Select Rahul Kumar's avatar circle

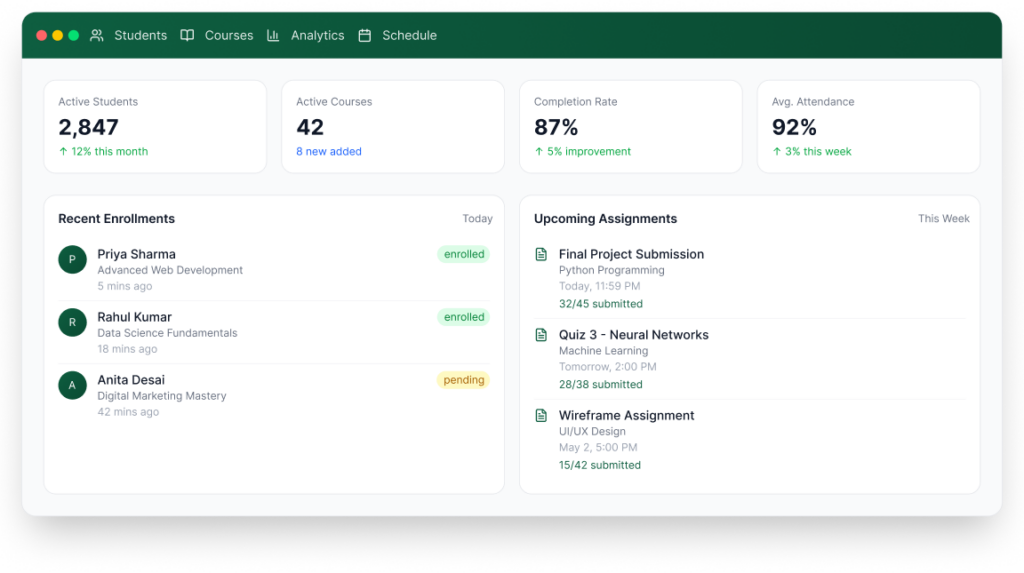pyautogui.click(x=73, y=323)
